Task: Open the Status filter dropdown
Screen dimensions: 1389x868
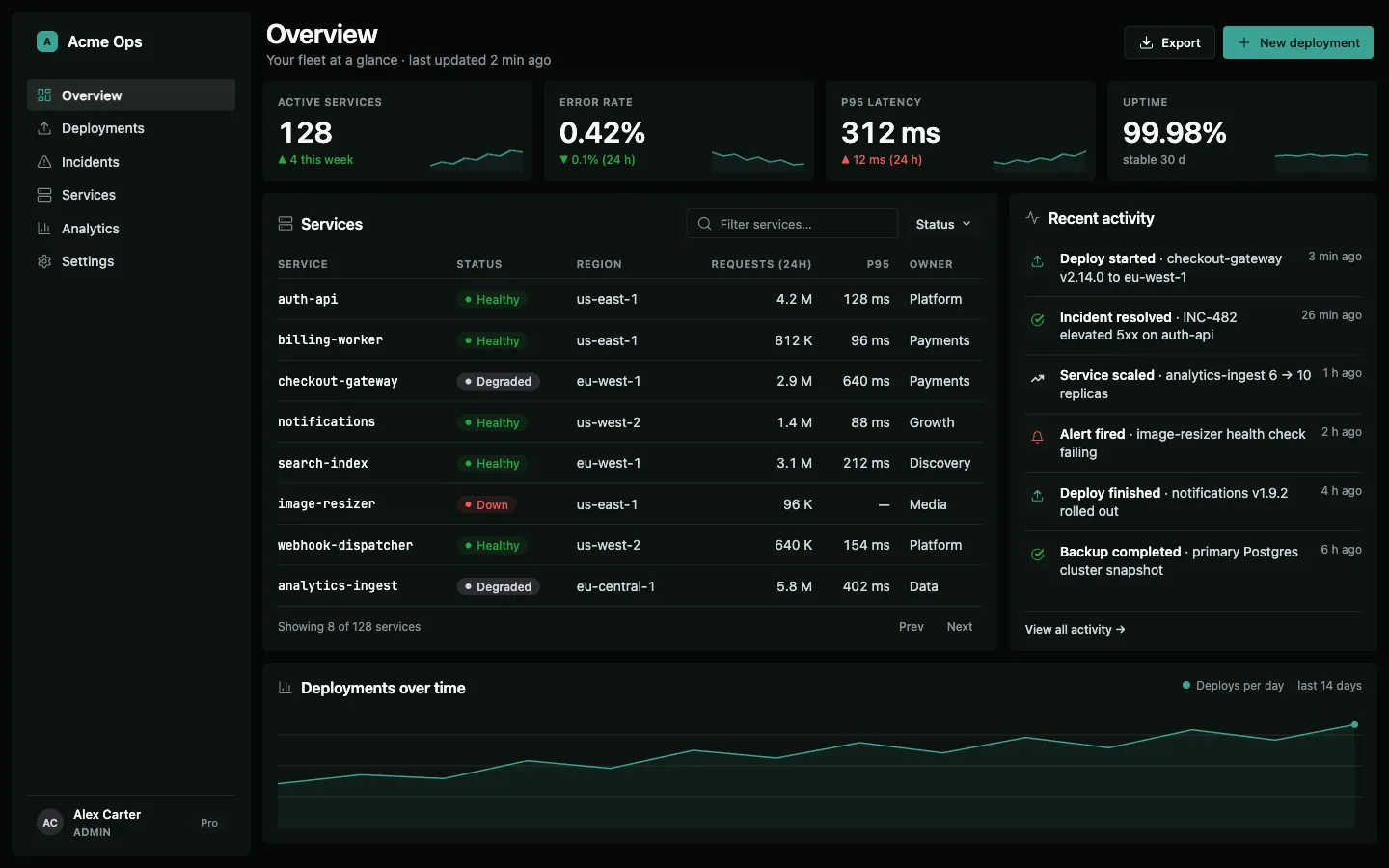Action: coord(943,224)
